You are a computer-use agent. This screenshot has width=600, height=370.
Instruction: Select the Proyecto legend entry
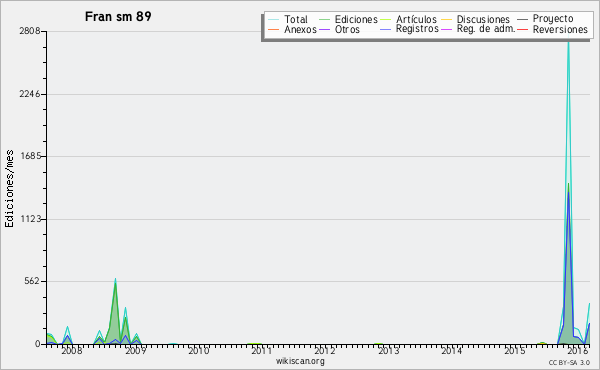pyautogui.click(x=553, y=19)
